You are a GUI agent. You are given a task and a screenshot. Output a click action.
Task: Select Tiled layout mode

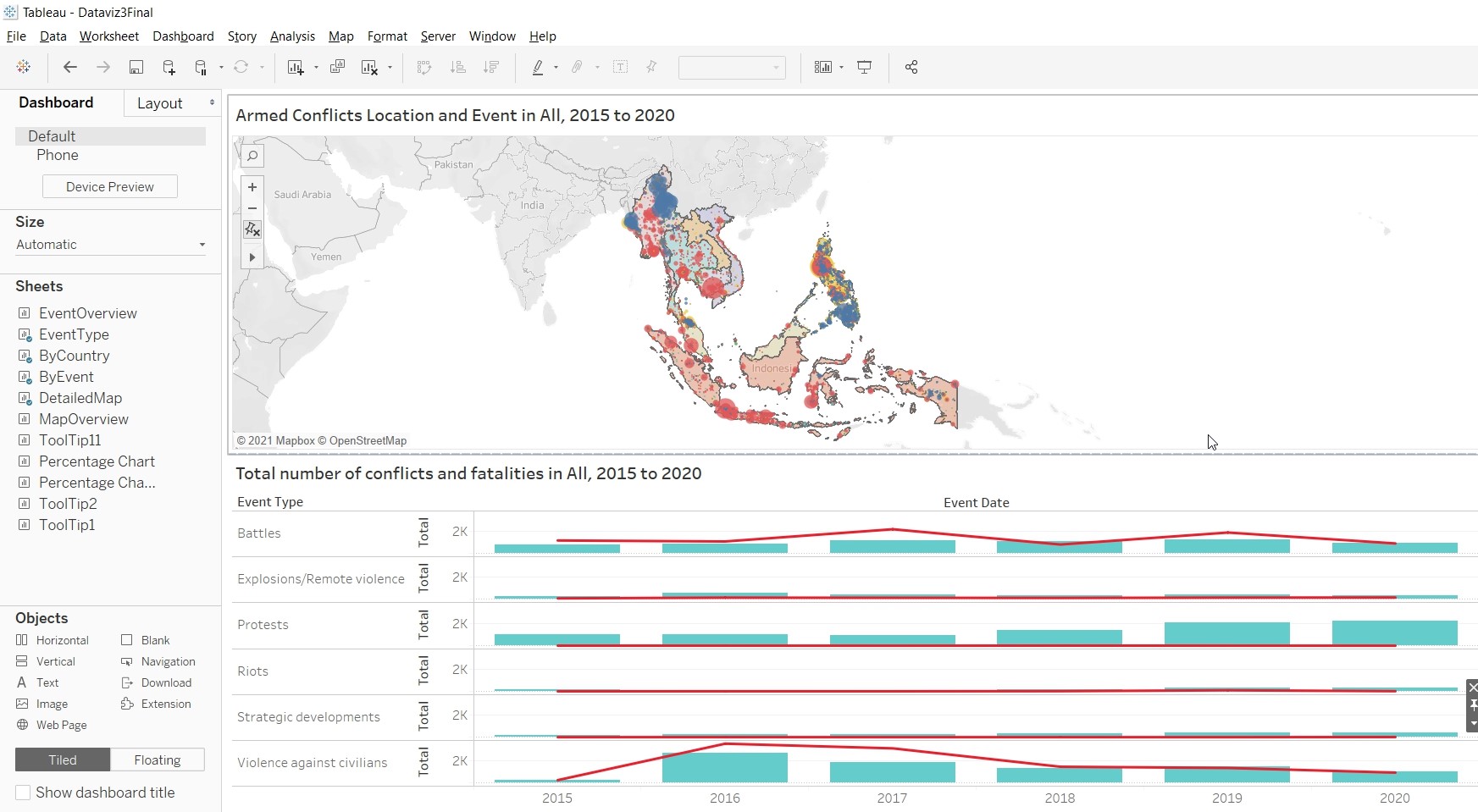[63, 760]
